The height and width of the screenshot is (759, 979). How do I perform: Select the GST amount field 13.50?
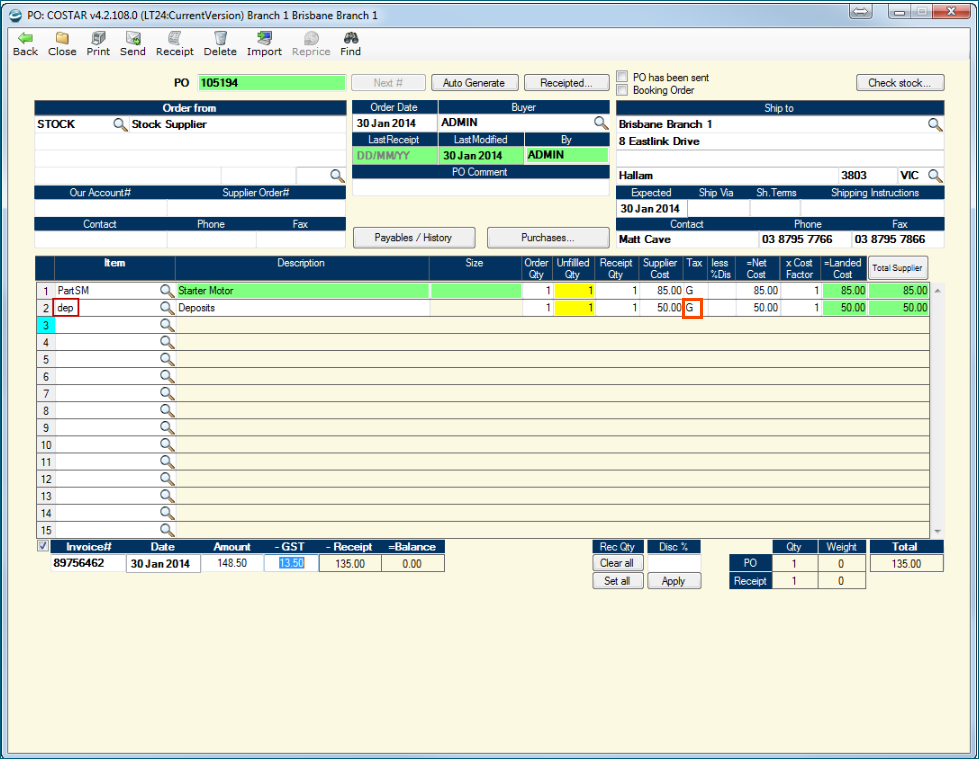(291, 564)
